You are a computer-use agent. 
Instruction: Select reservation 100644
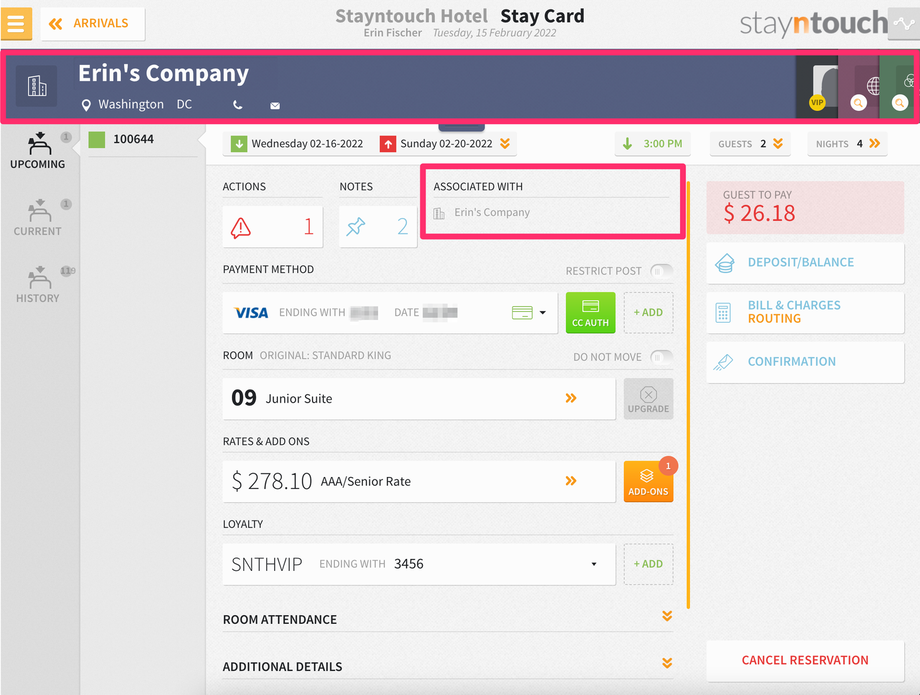(x=133, y=139)
